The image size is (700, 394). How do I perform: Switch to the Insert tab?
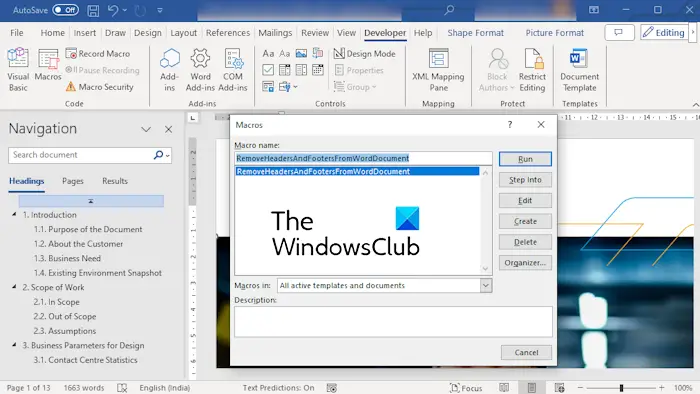click(85, 33)
